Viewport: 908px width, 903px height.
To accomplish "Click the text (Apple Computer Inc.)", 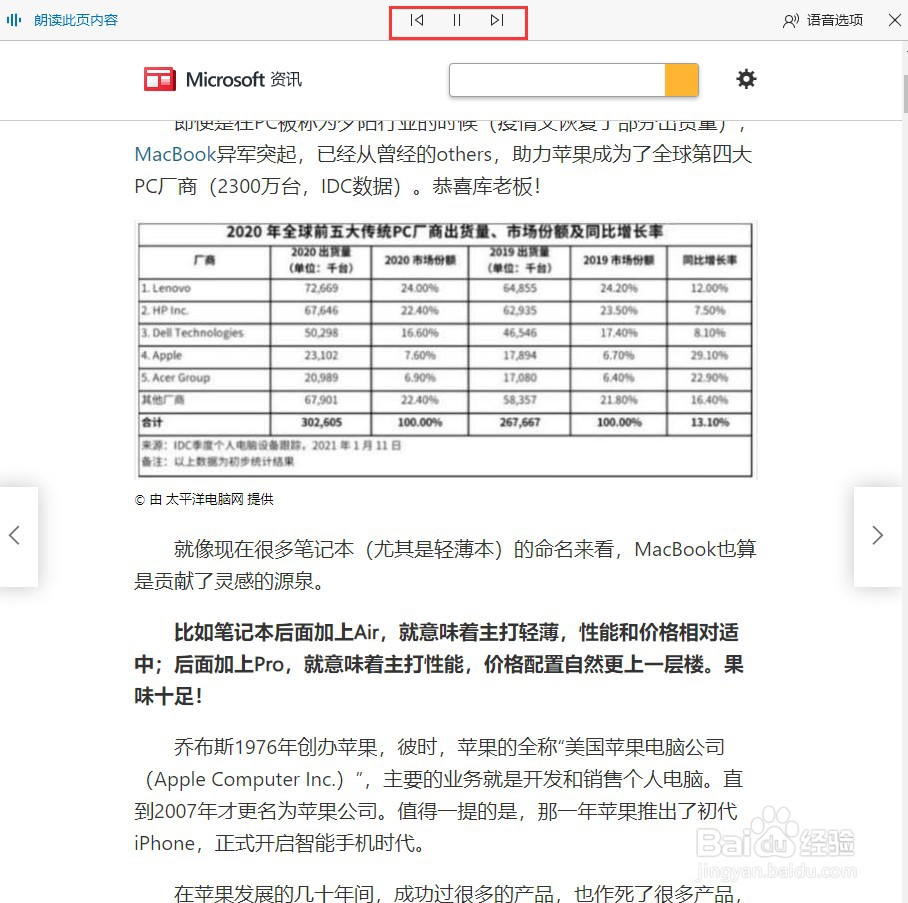I will (x=245, y=779).
